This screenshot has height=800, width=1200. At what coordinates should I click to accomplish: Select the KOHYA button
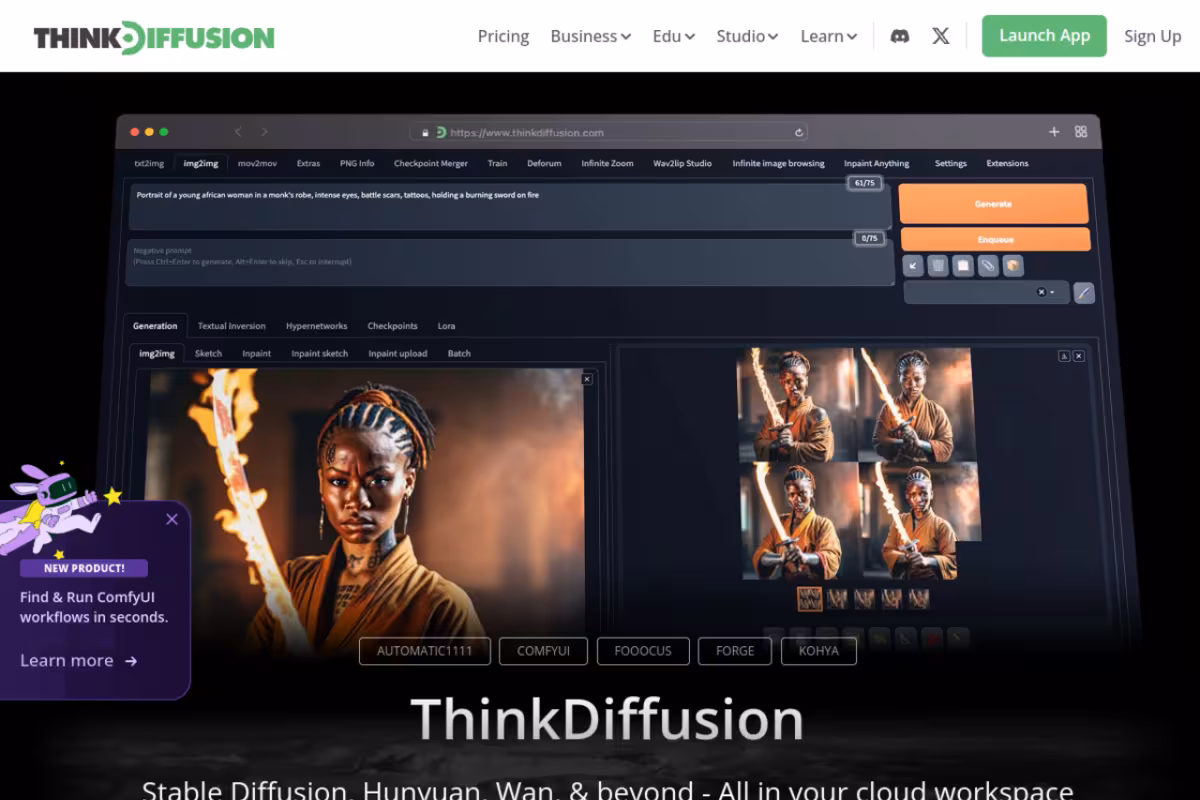tap(819, 651)
